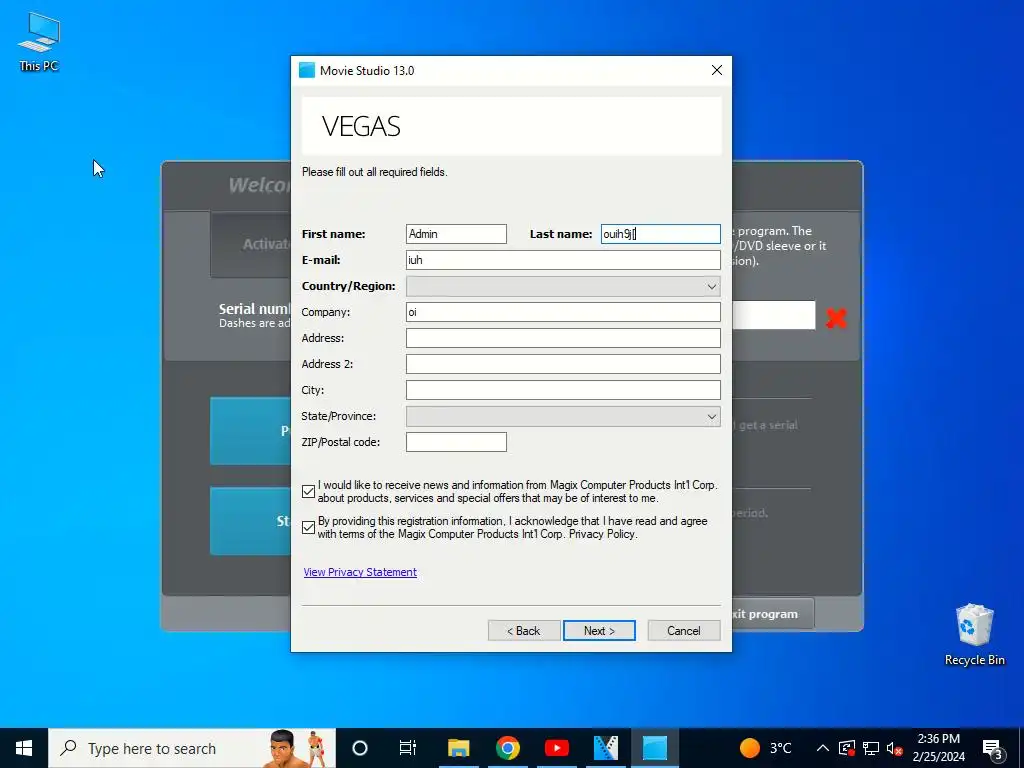Launch Google Chrome from the taskbar
This screenshot has width=1024, height=768.
pyautogui.click(x=507, y=748)
